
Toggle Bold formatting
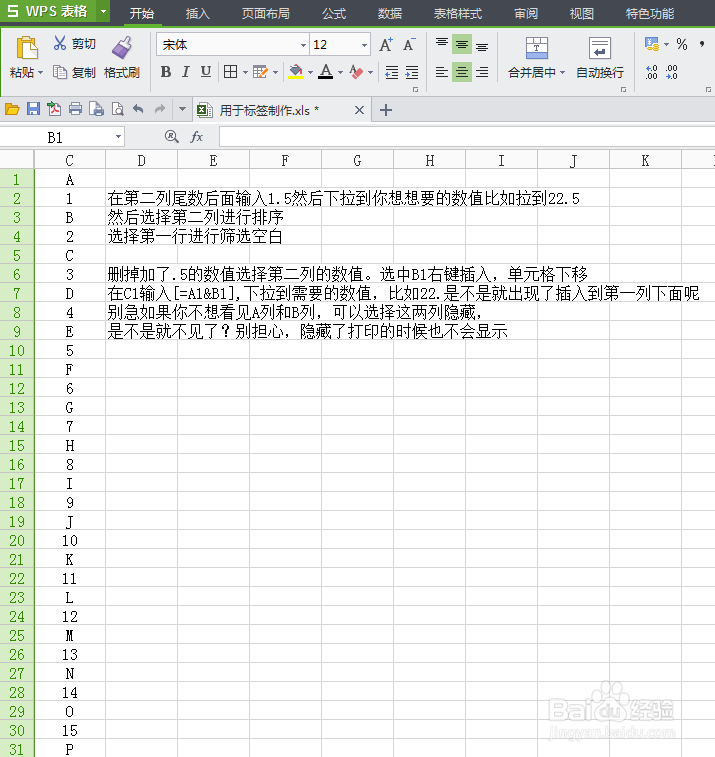(166, 72)
